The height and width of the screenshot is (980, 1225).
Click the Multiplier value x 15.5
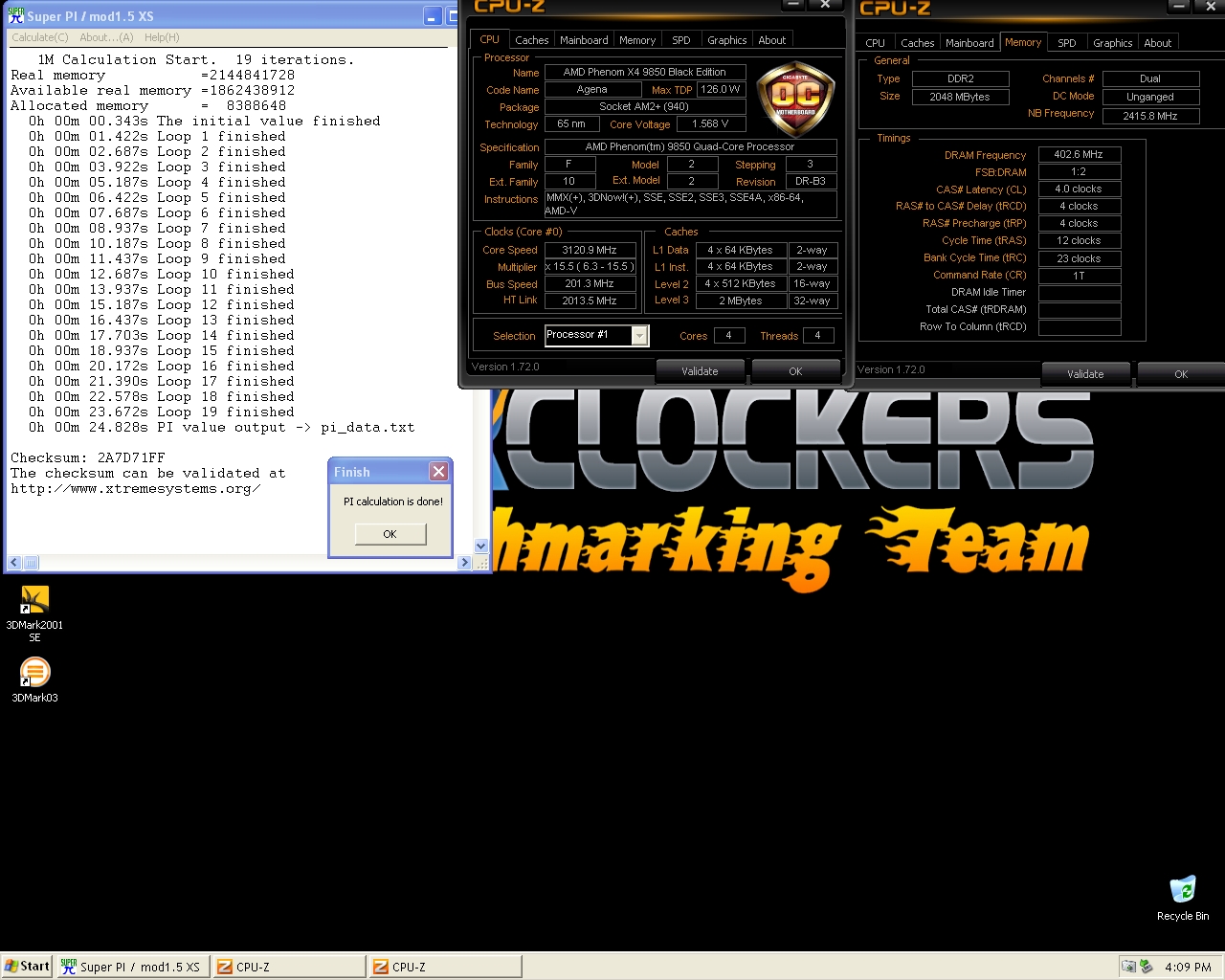click(590, 267)
